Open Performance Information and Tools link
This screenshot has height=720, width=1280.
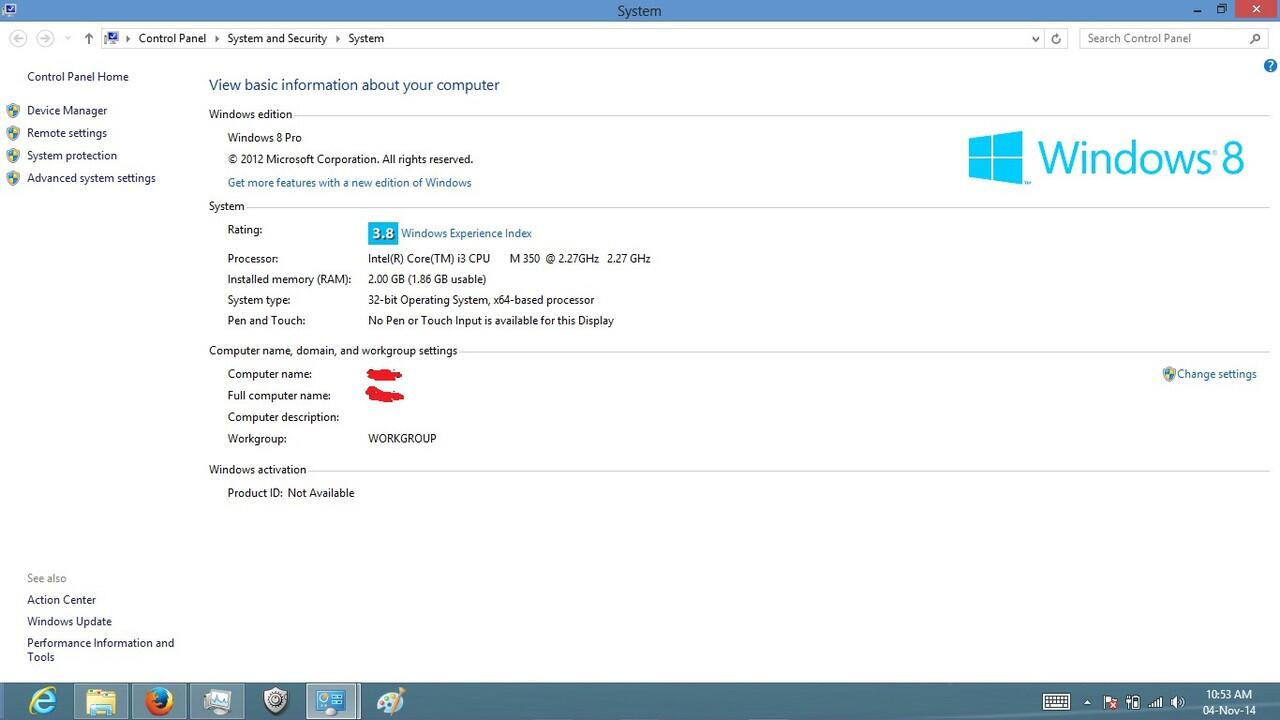[x=100, y=650]
